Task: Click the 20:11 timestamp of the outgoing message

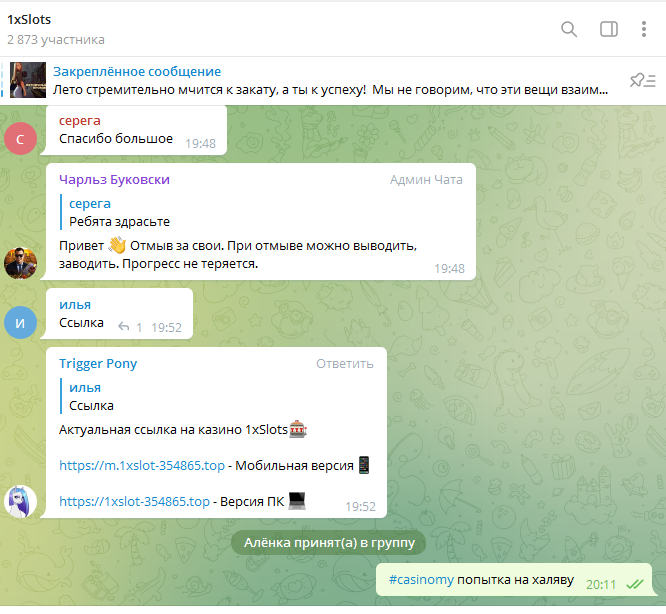Action: point(601,585)
